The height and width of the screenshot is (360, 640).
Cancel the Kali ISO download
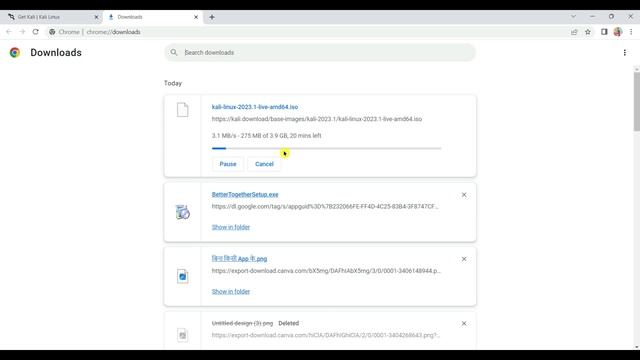(x=264, y=164)
